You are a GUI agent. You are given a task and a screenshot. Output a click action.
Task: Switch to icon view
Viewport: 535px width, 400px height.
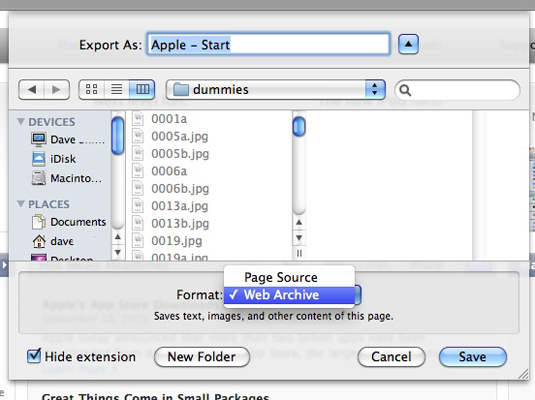click(x=91, y=90)
